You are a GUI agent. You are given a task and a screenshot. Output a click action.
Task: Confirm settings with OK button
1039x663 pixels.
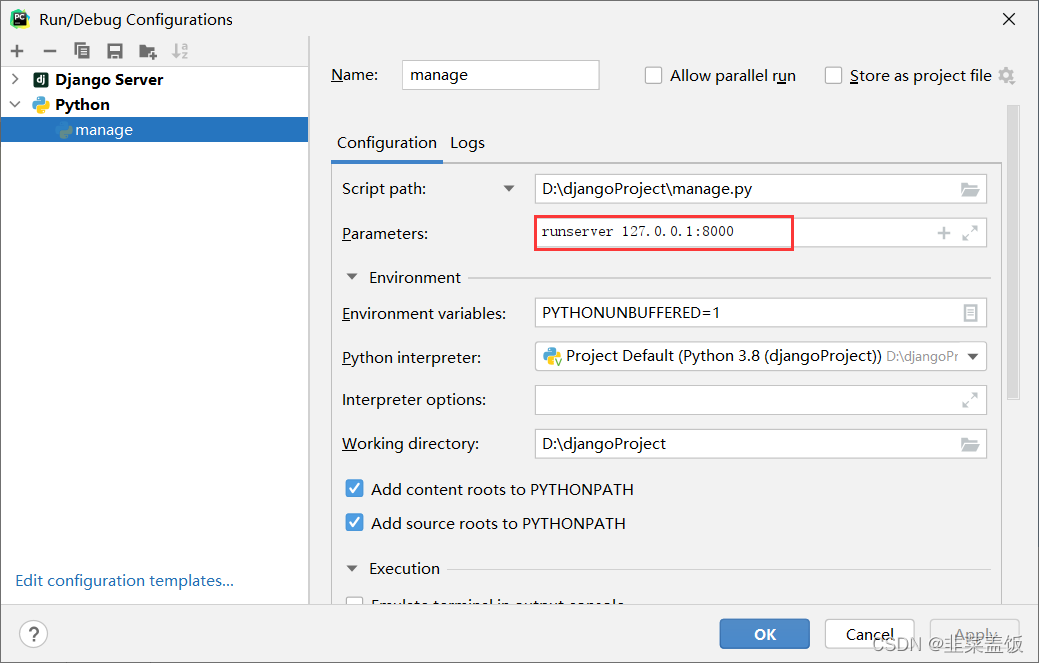point(764,633)
